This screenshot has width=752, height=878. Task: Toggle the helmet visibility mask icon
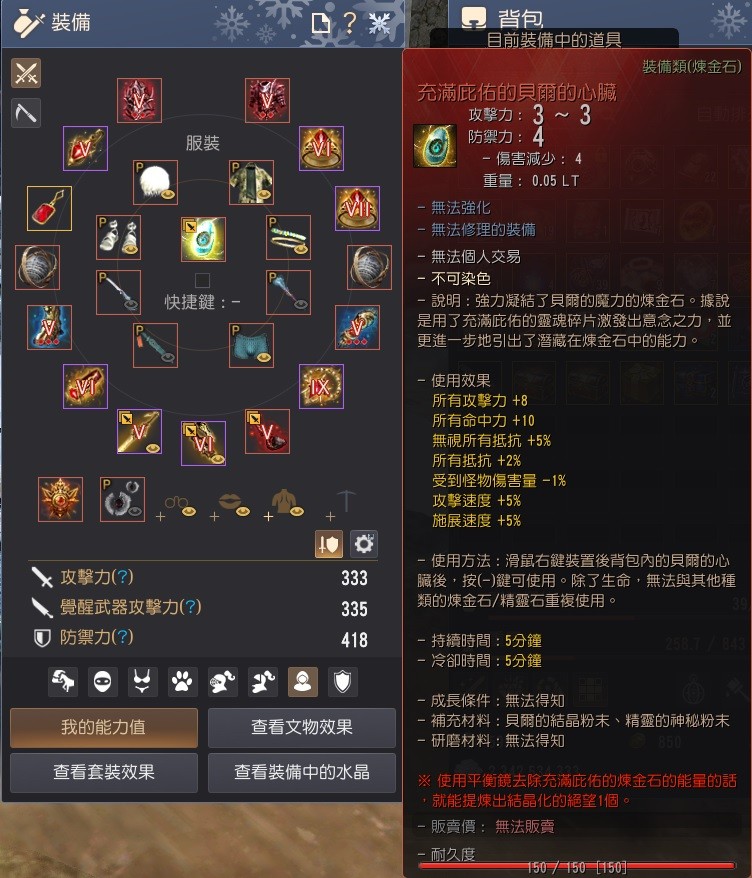102,681
